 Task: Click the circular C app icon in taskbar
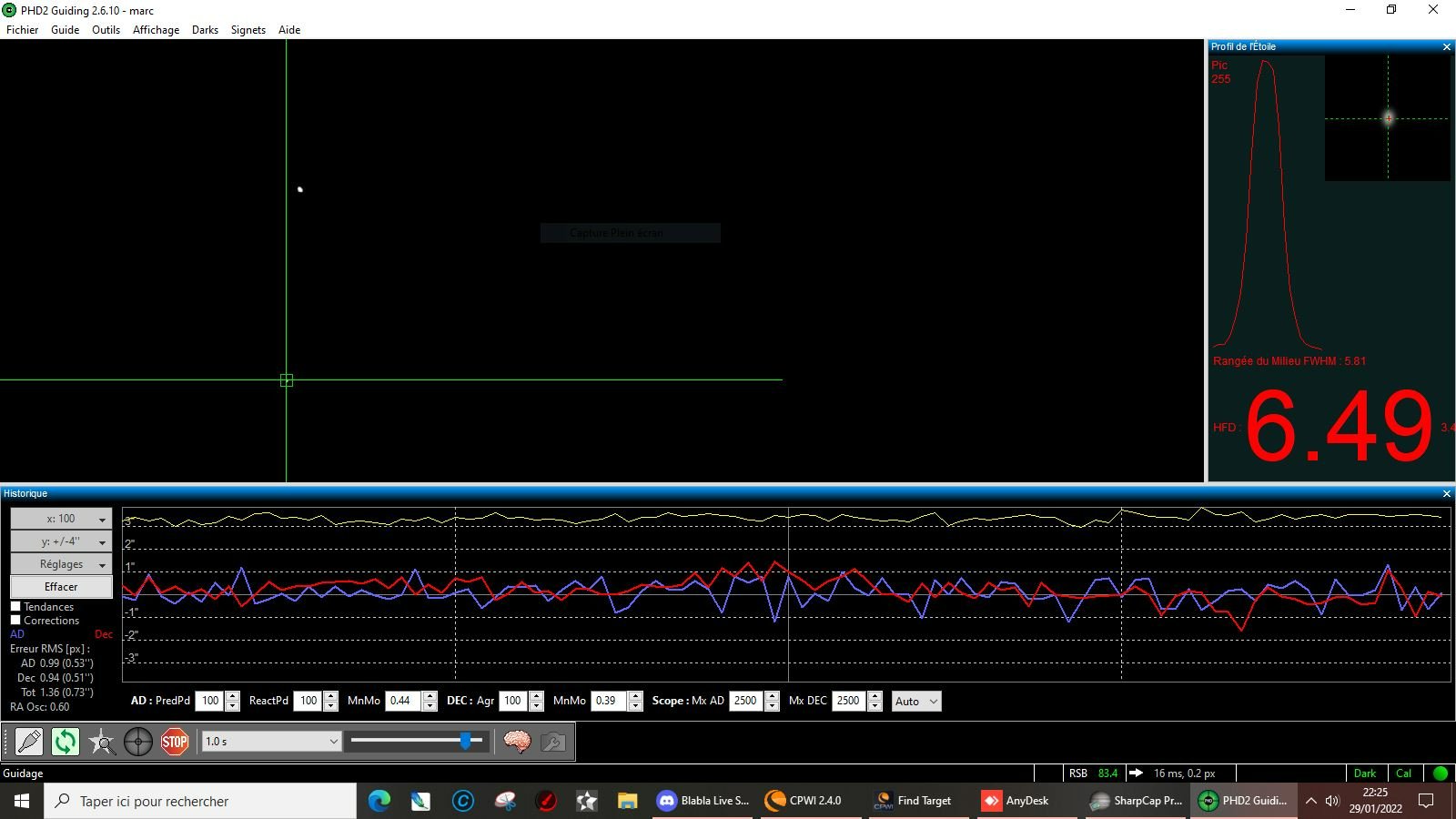pyautogui.click(x=463, y=801)
